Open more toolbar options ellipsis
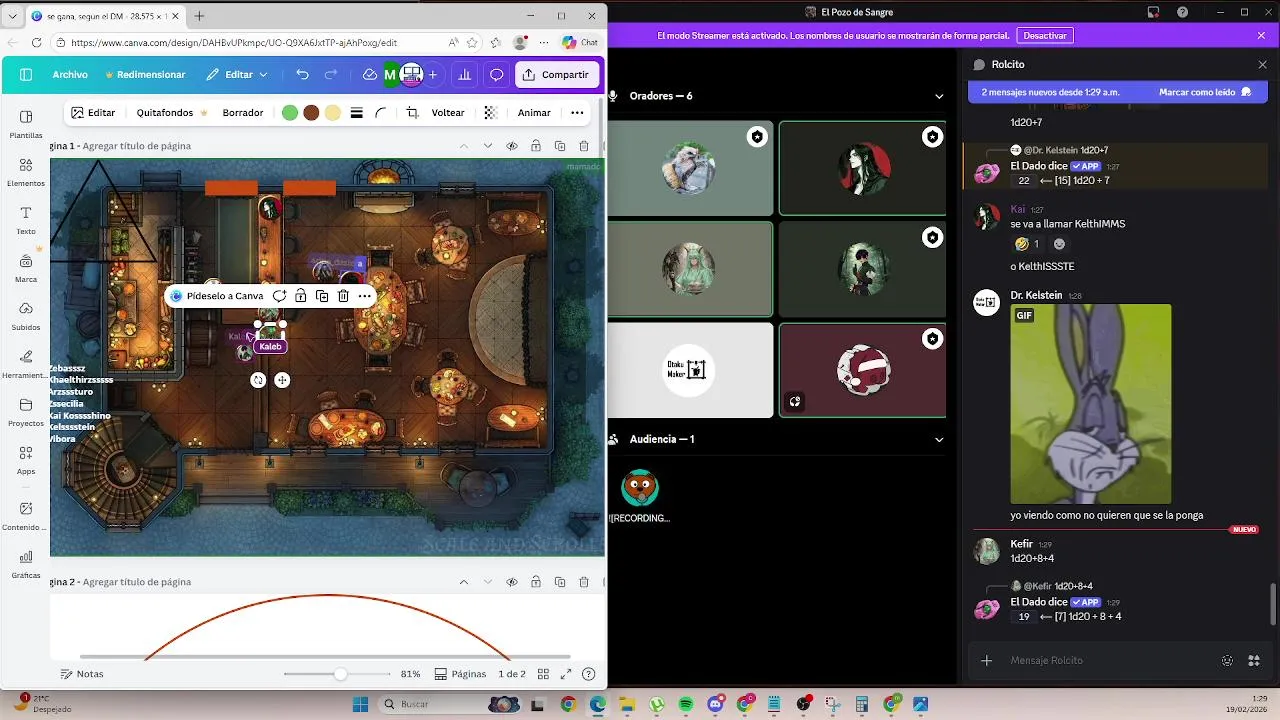 click(x=577, y=113)
